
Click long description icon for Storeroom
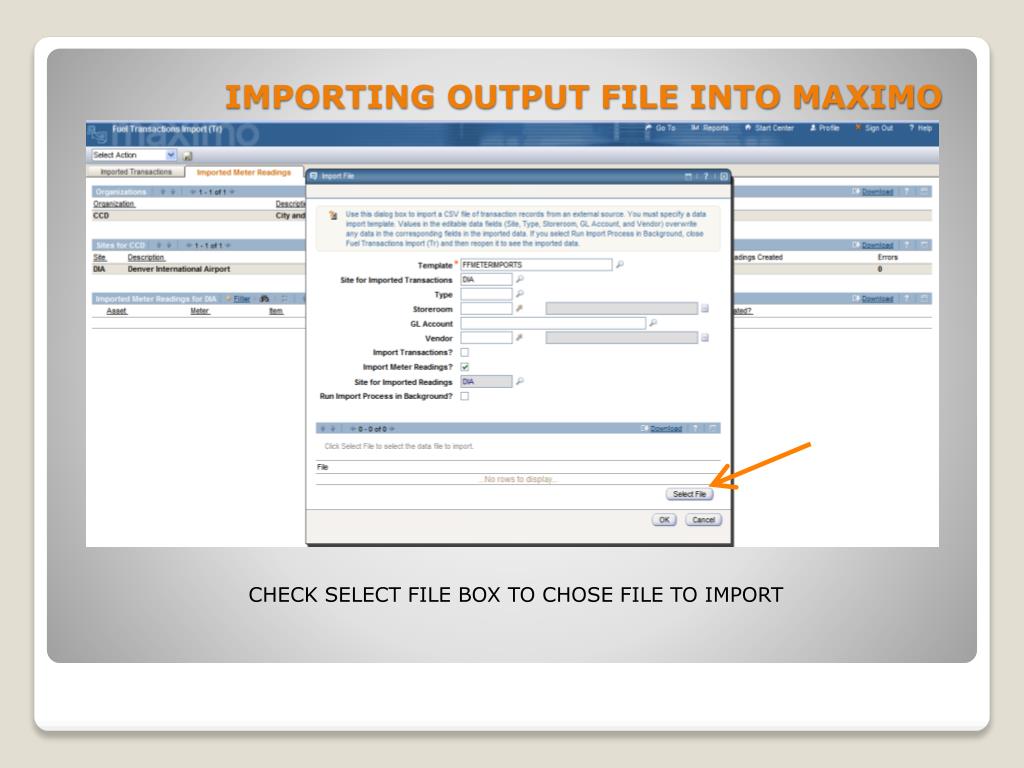point(705,308)
